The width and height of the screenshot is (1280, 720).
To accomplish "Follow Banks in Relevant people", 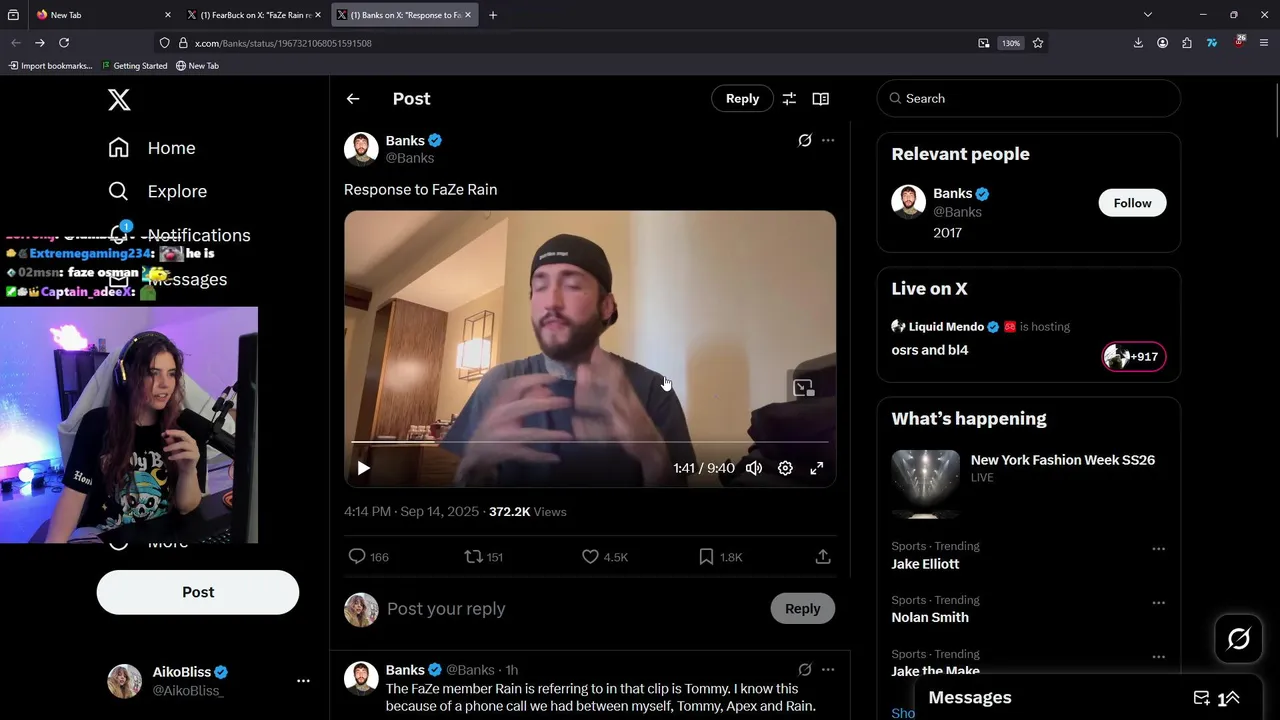I will tap(1132, 203).
